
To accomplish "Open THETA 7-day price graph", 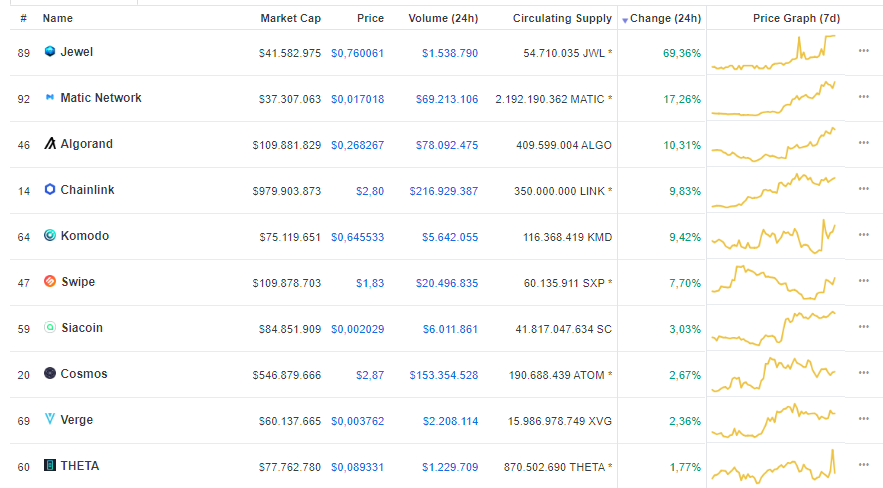I will [x=774, y=467].
